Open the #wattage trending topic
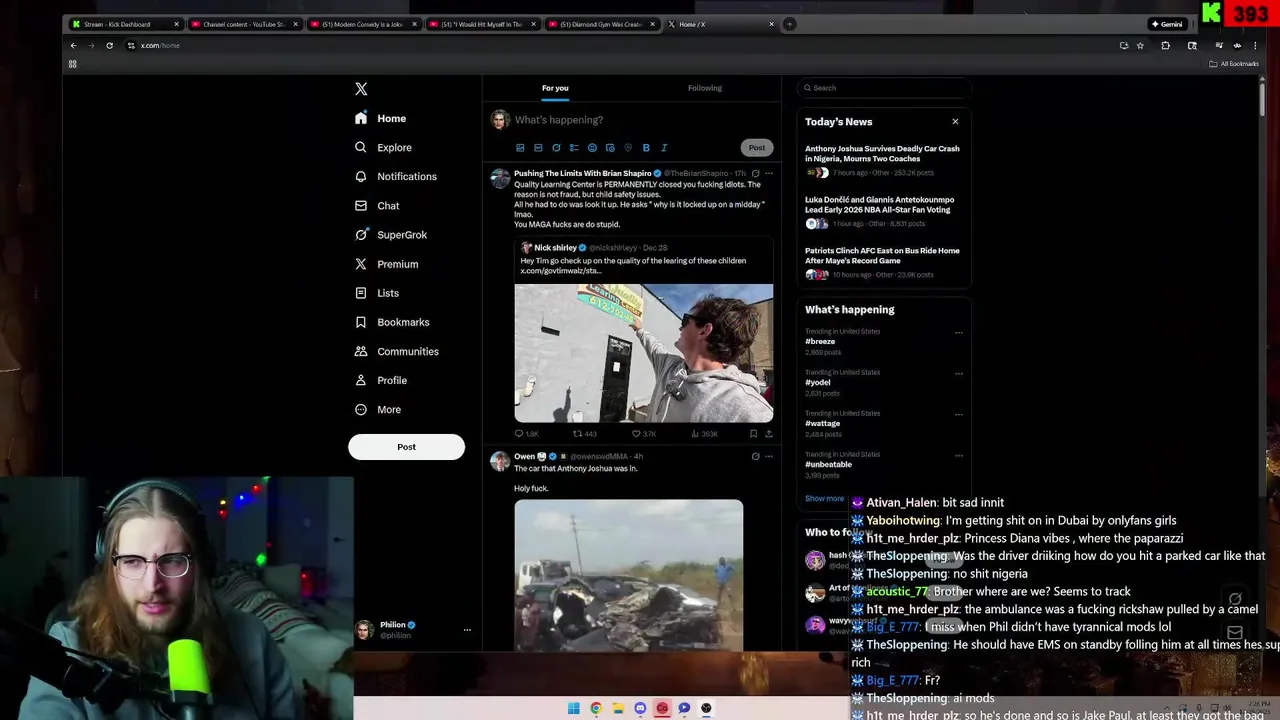 823,424
